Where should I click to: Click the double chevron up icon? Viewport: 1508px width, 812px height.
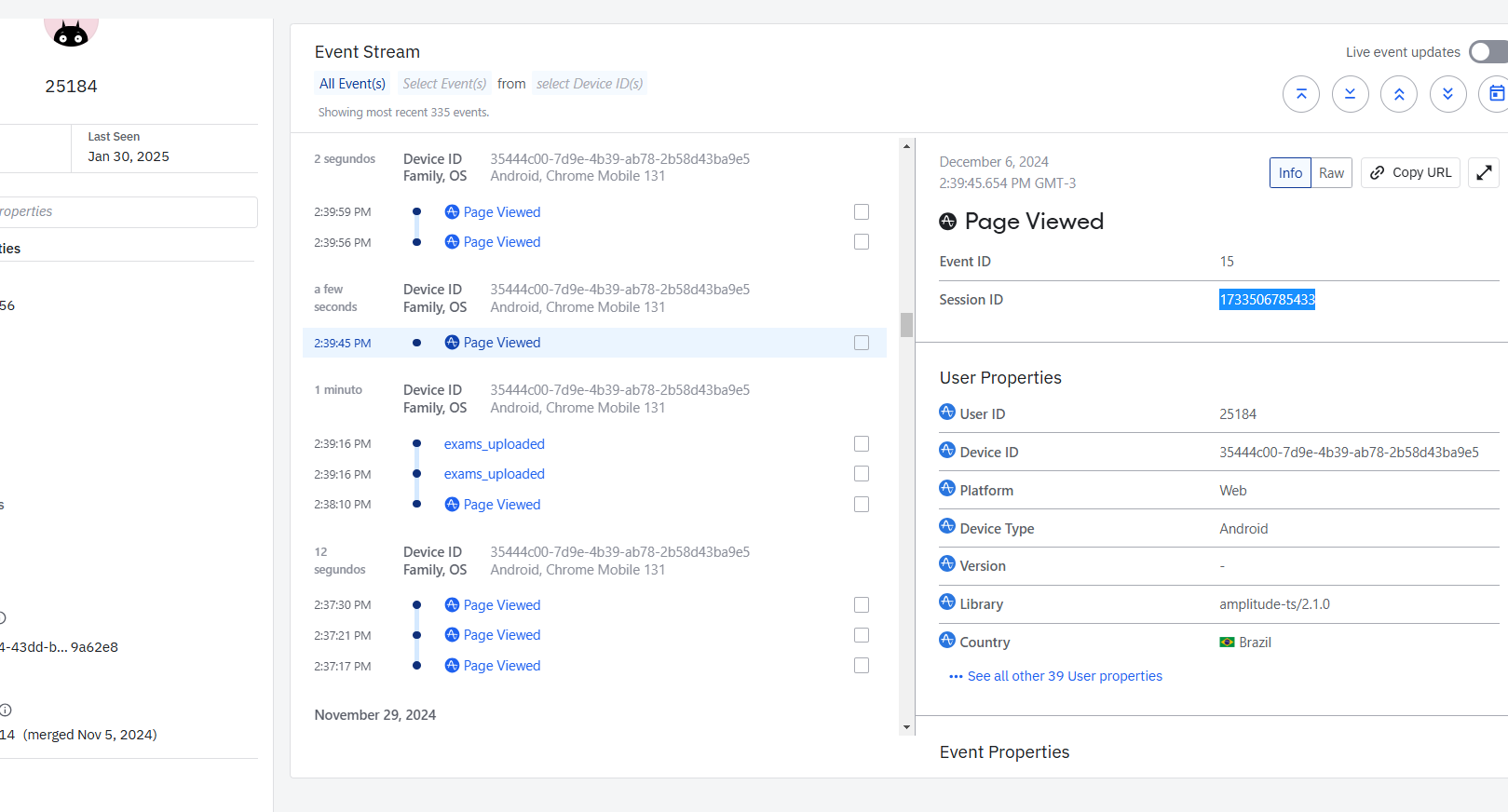pos(1398,94)
